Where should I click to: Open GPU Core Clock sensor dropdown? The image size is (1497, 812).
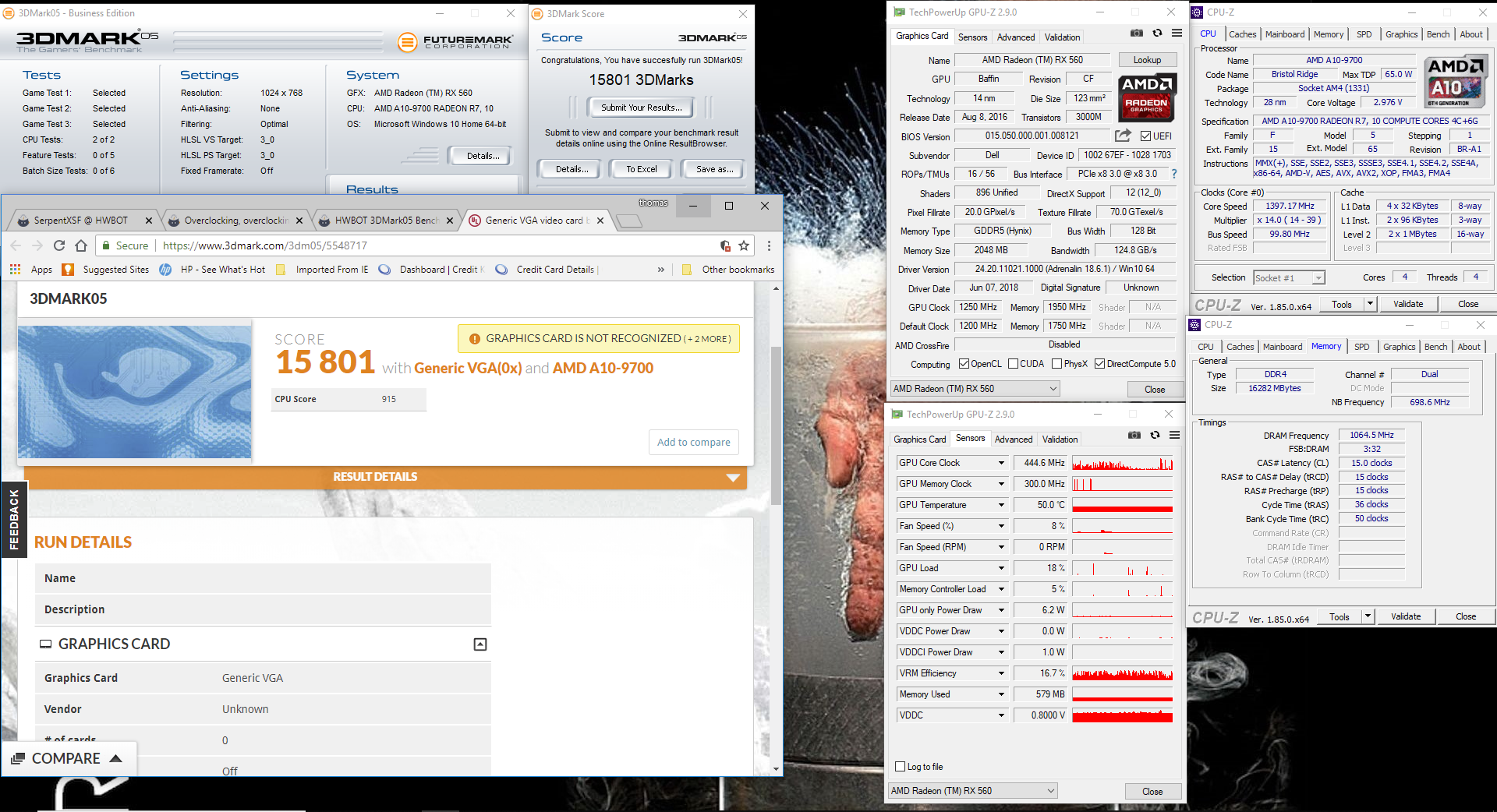1002,463
